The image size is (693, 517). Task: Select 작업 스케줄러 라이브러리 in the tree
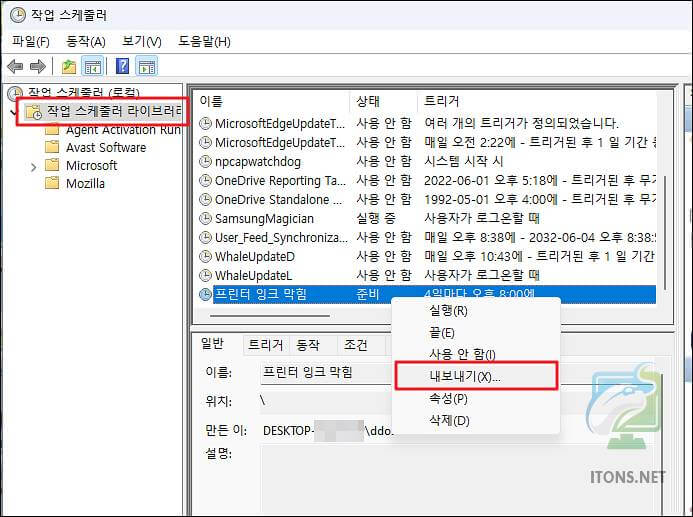114,110
